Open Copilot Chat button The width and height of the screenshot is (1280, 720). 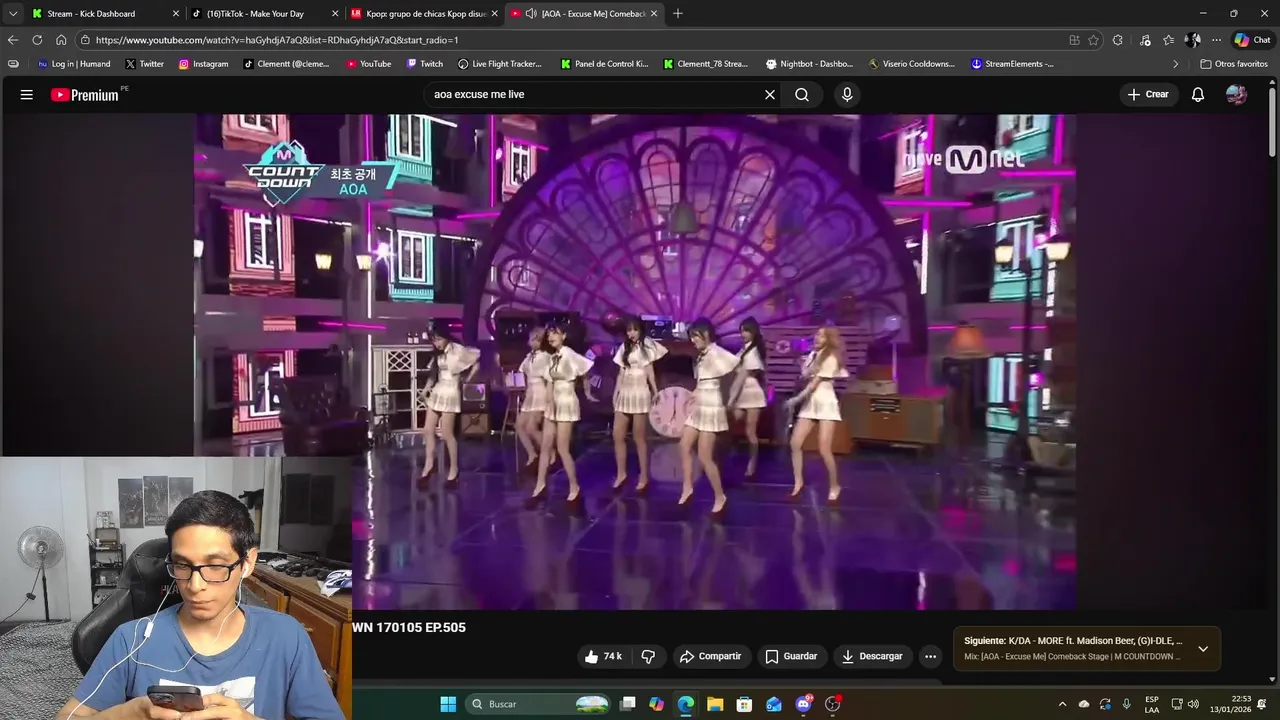coord(1254,40)
